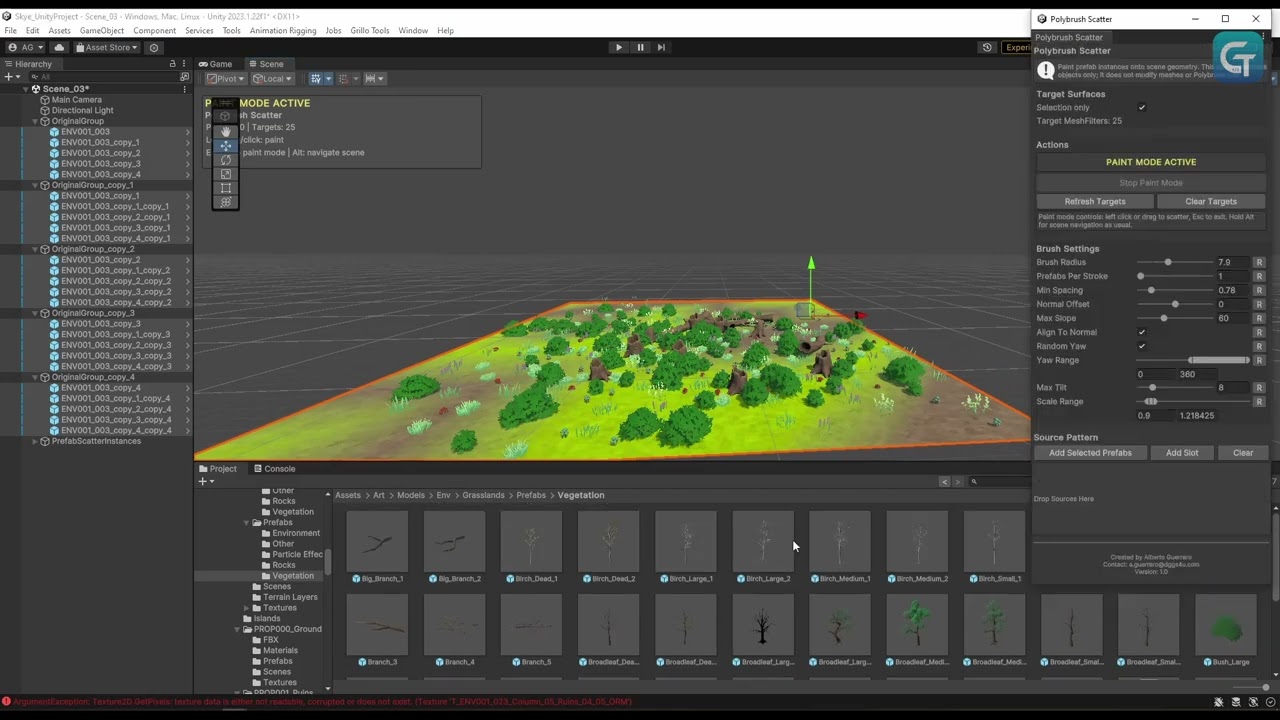
Task: Select the Project tab
Action: click(x=218, y=469)
